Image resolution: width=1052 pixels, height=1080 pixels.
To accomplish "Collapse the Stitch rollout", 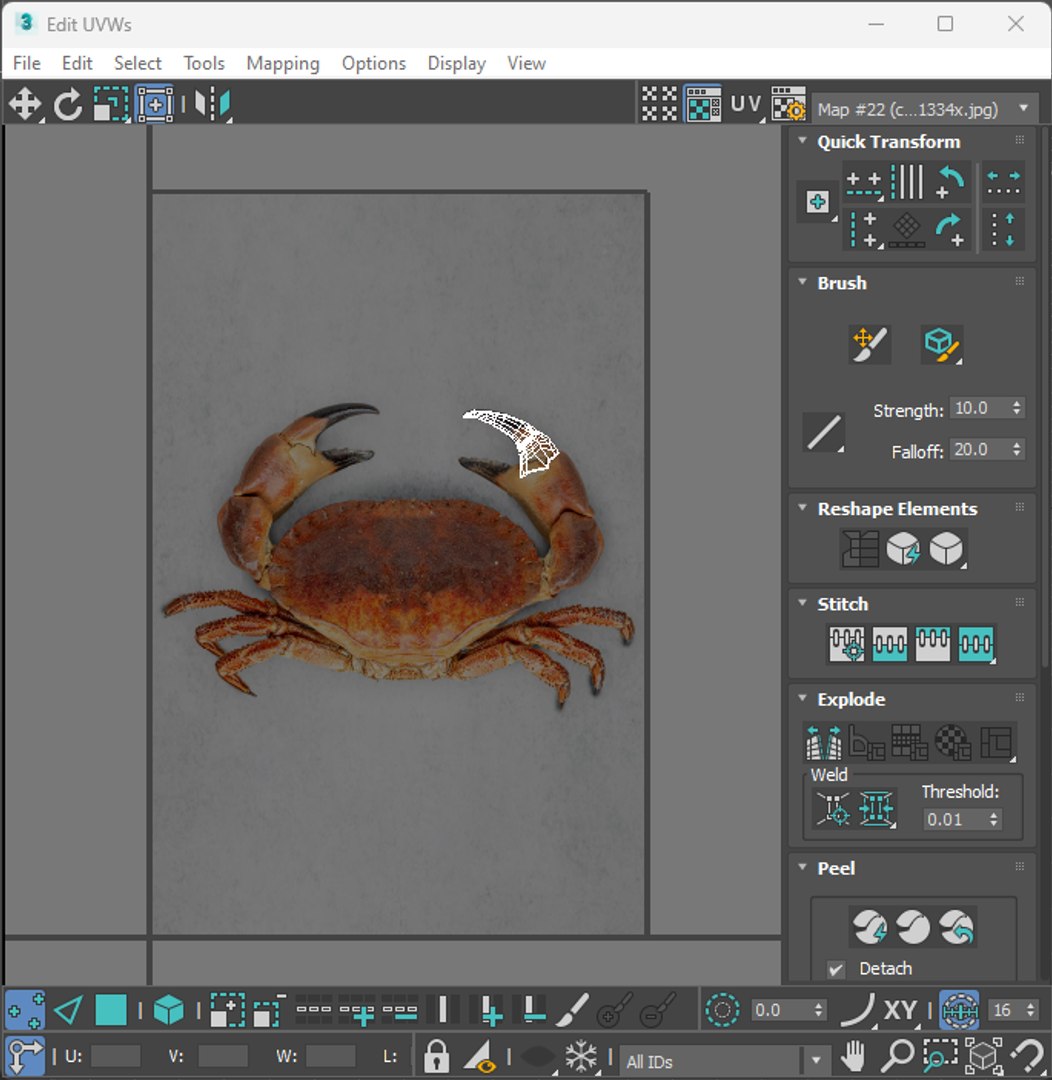I will pos(803,603).
